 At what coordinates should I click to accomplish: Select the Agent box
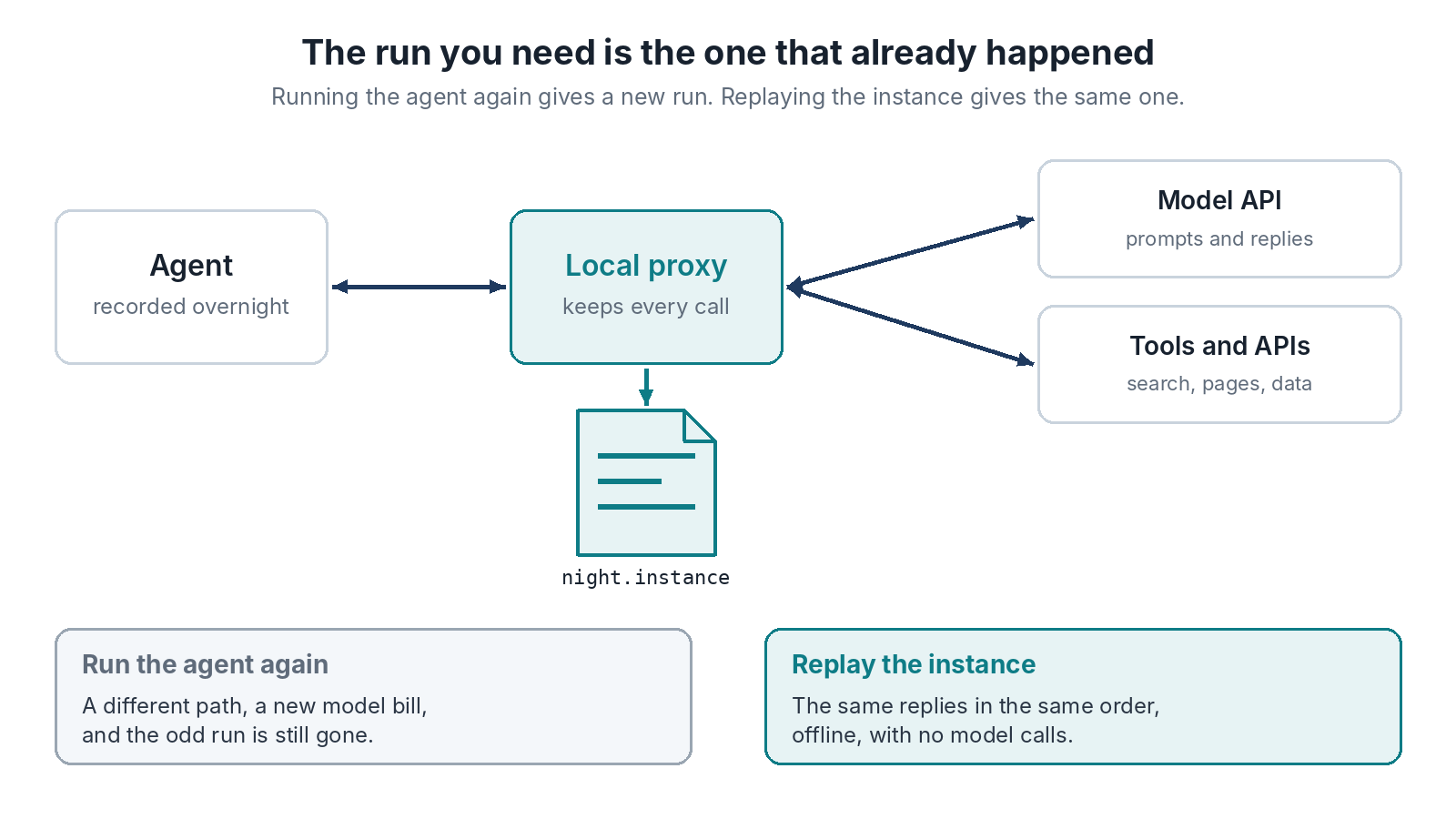(191, 287)
